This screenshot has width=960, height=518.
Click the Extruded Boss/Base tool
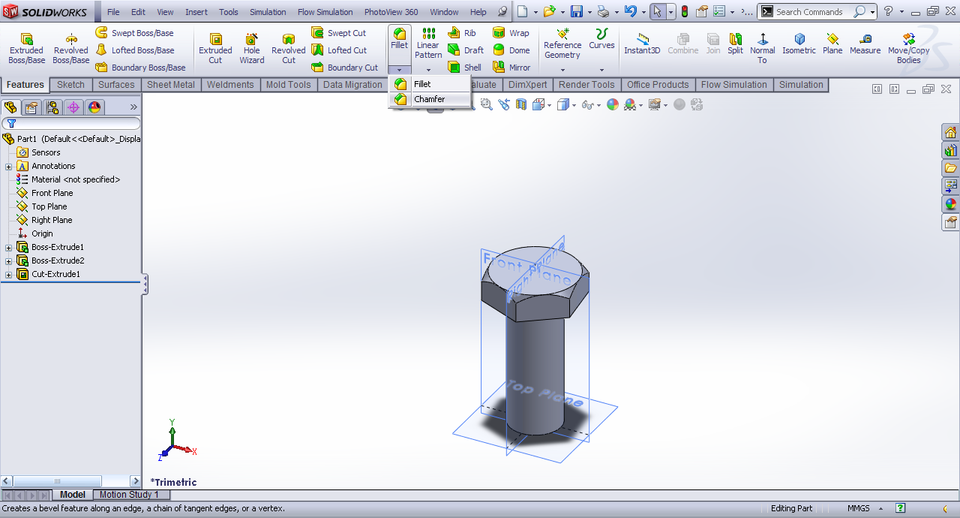click(x=26, y=46)
